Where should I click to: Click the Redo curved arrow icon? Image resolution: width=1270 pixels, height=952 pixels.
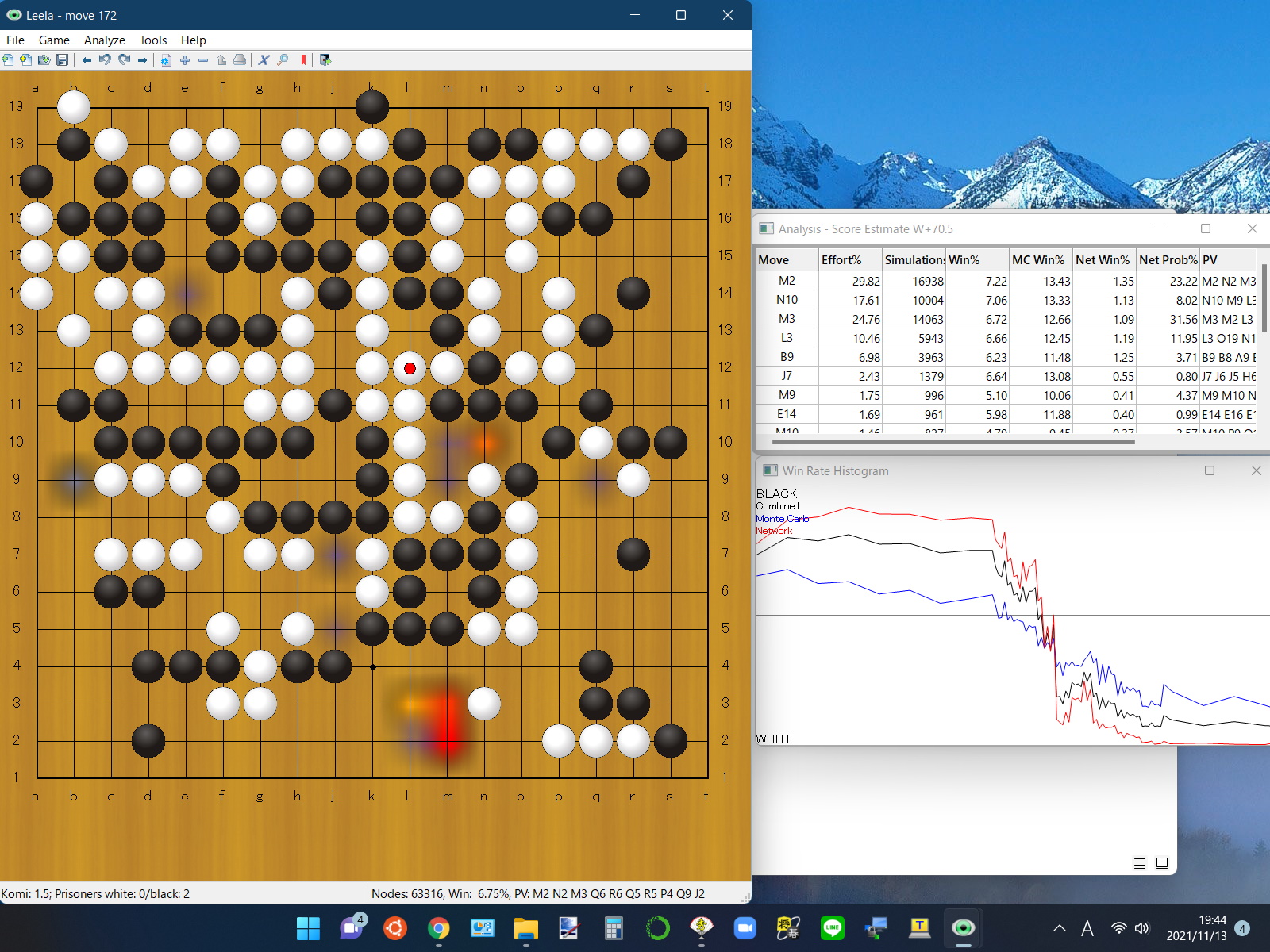tap(124, 60)
